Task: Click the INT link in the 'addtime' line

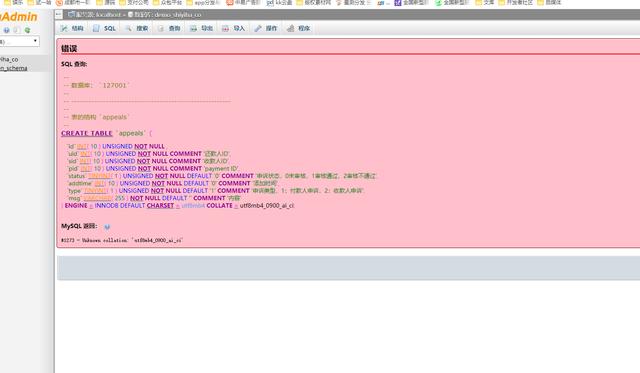Action: click(100, 183)
